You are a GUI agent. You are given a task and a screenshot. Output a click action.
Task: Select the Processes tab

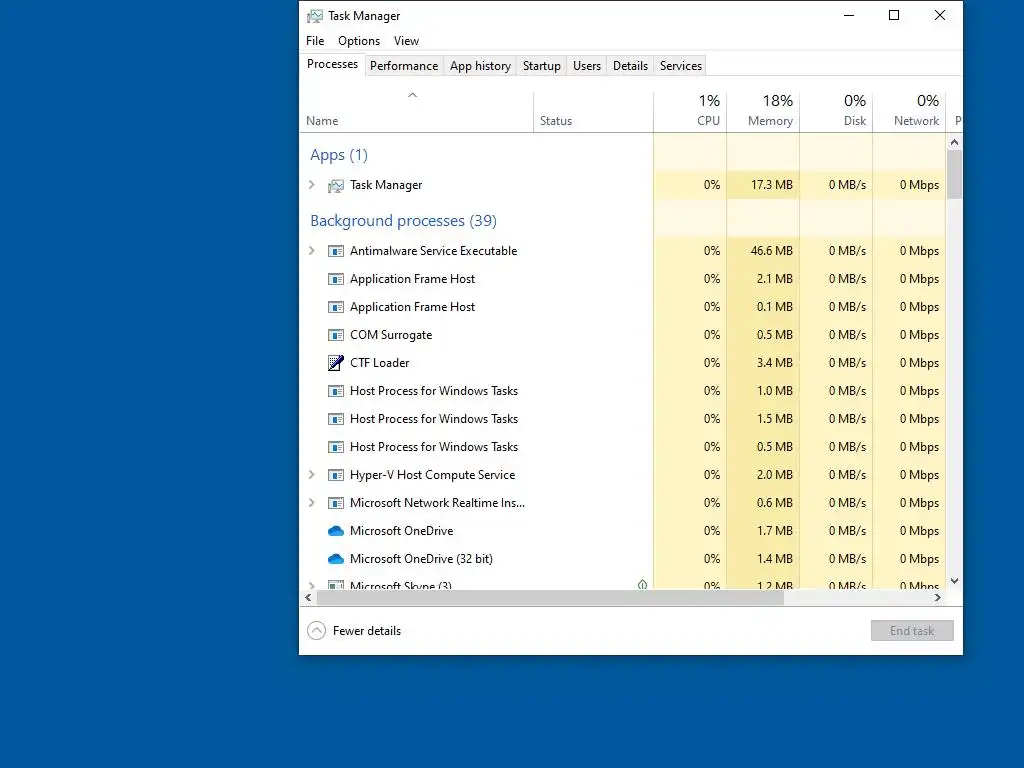click(x=332, y=64)
